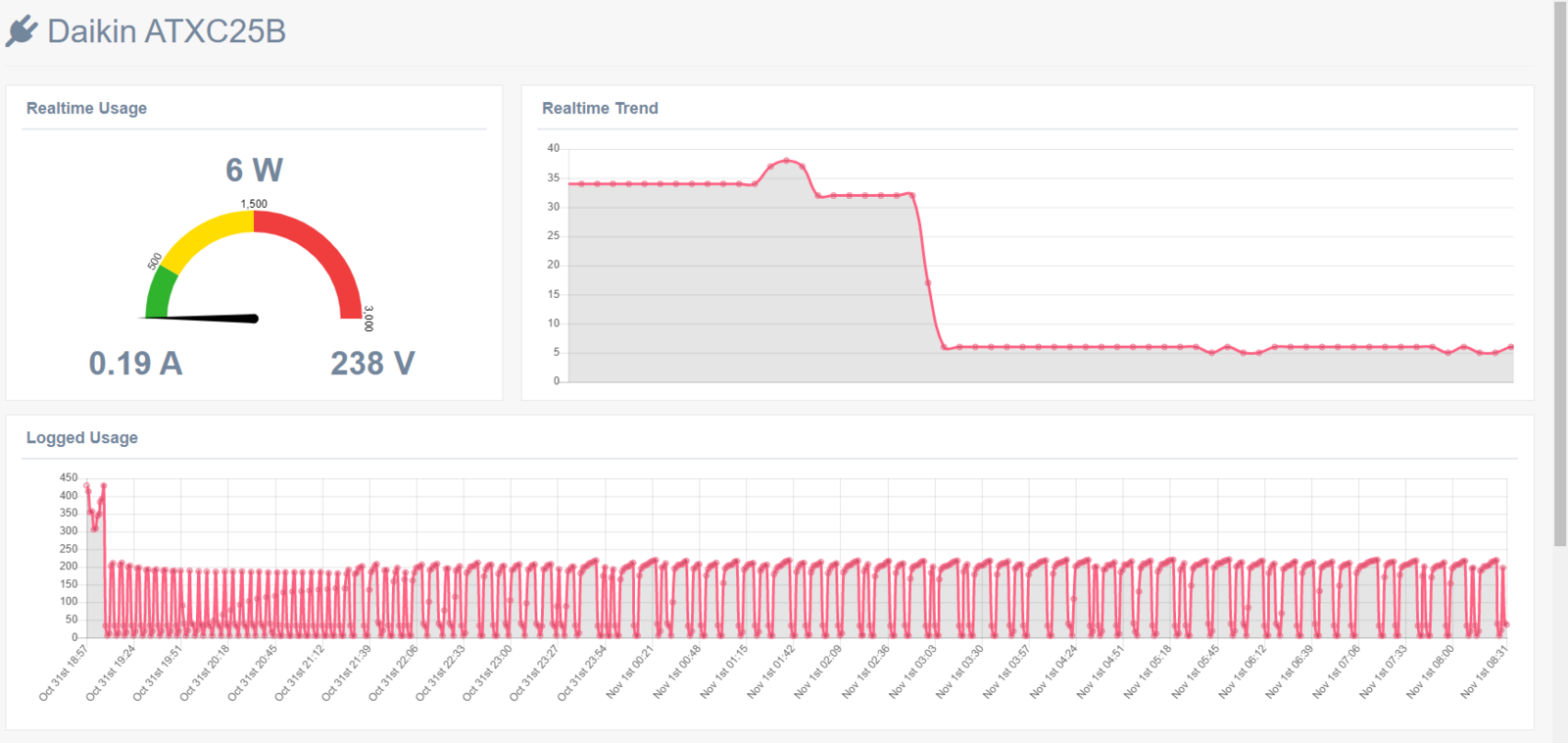Click the Nov 1st 04:51 time label
The height and width of the screenshot is (743, 1568).
[1102, 672]
